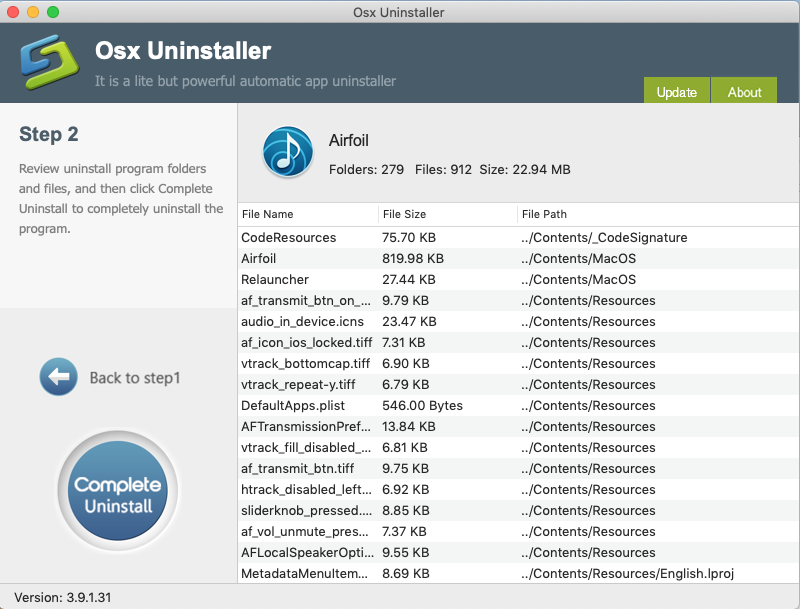Click the Back to step1 arrow icon

click(58, 377)
